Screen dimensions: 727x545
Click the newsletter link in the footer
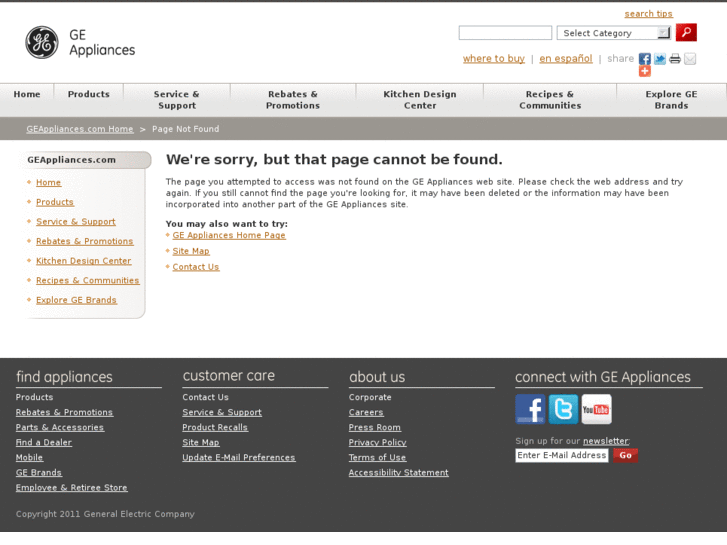pyautogui.click(x=606, y=441)
